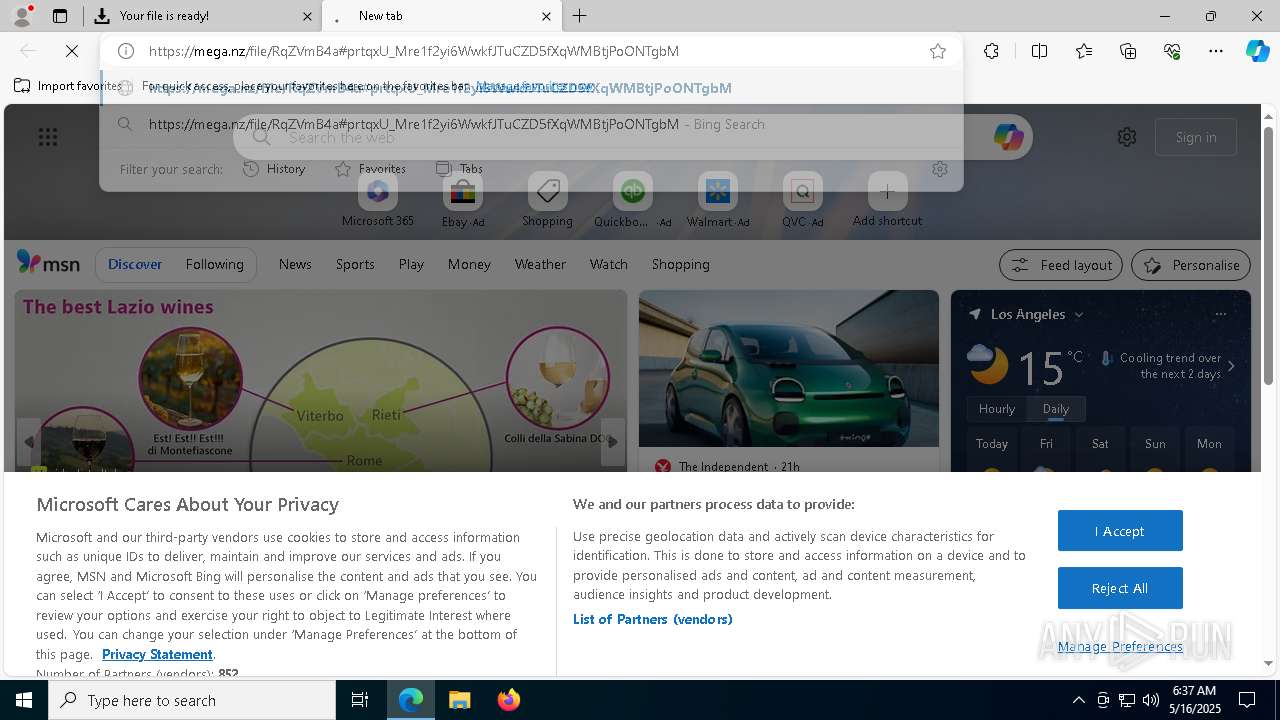Open the Walmart ad shortcut
Viewport: 1280px width, 720px height.
click(718, 200)
